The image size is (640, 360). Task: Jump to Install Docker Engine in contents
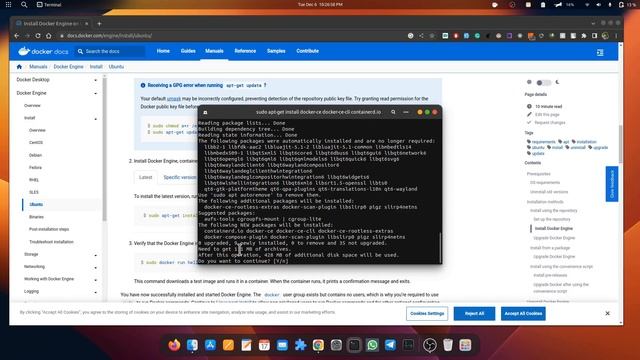pos(554,229)
